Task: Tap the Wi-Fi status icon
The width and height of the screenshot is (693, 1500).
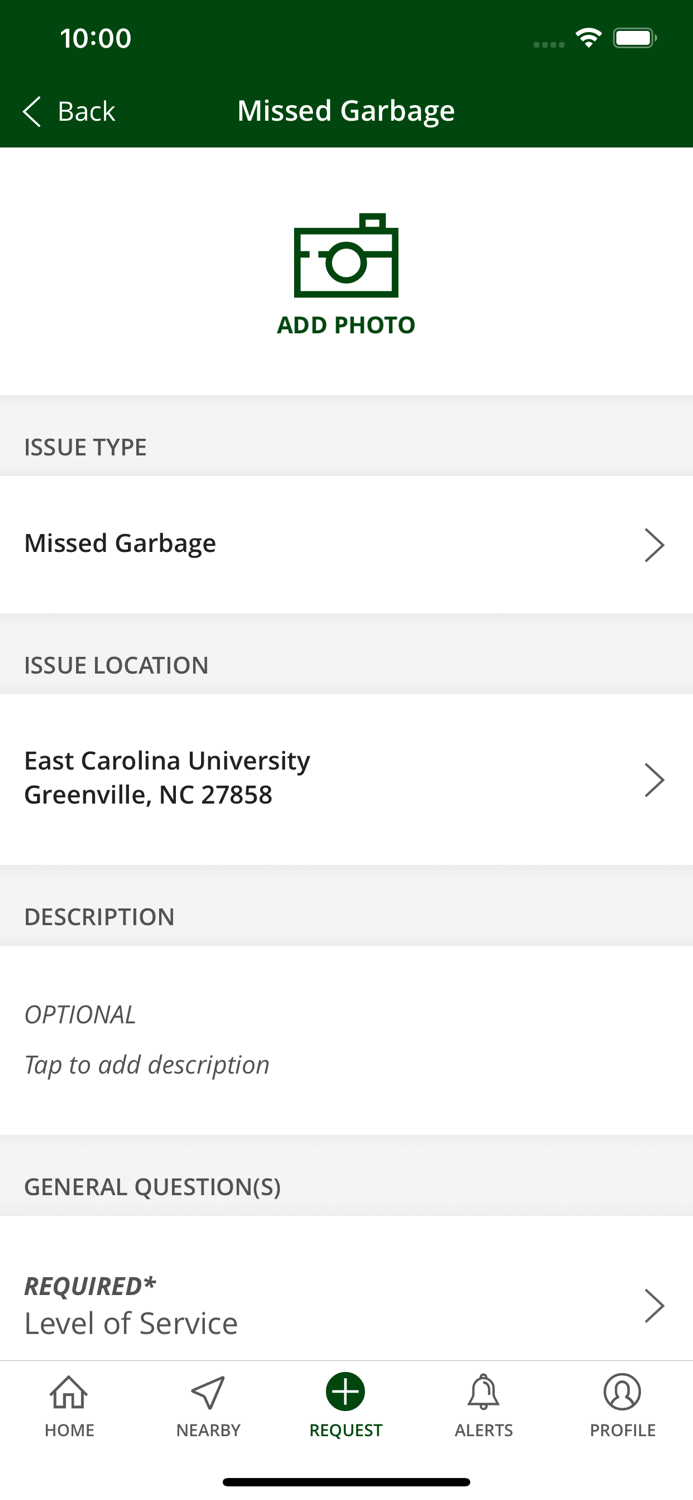Action: click(588, 39)
